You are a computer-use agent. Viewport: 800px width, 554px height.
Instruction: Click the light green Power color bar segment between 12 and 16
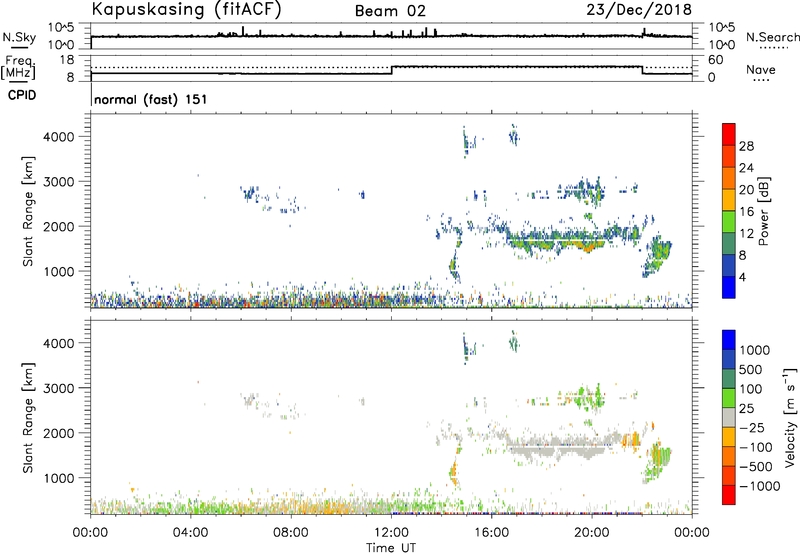tap(729, 221)
